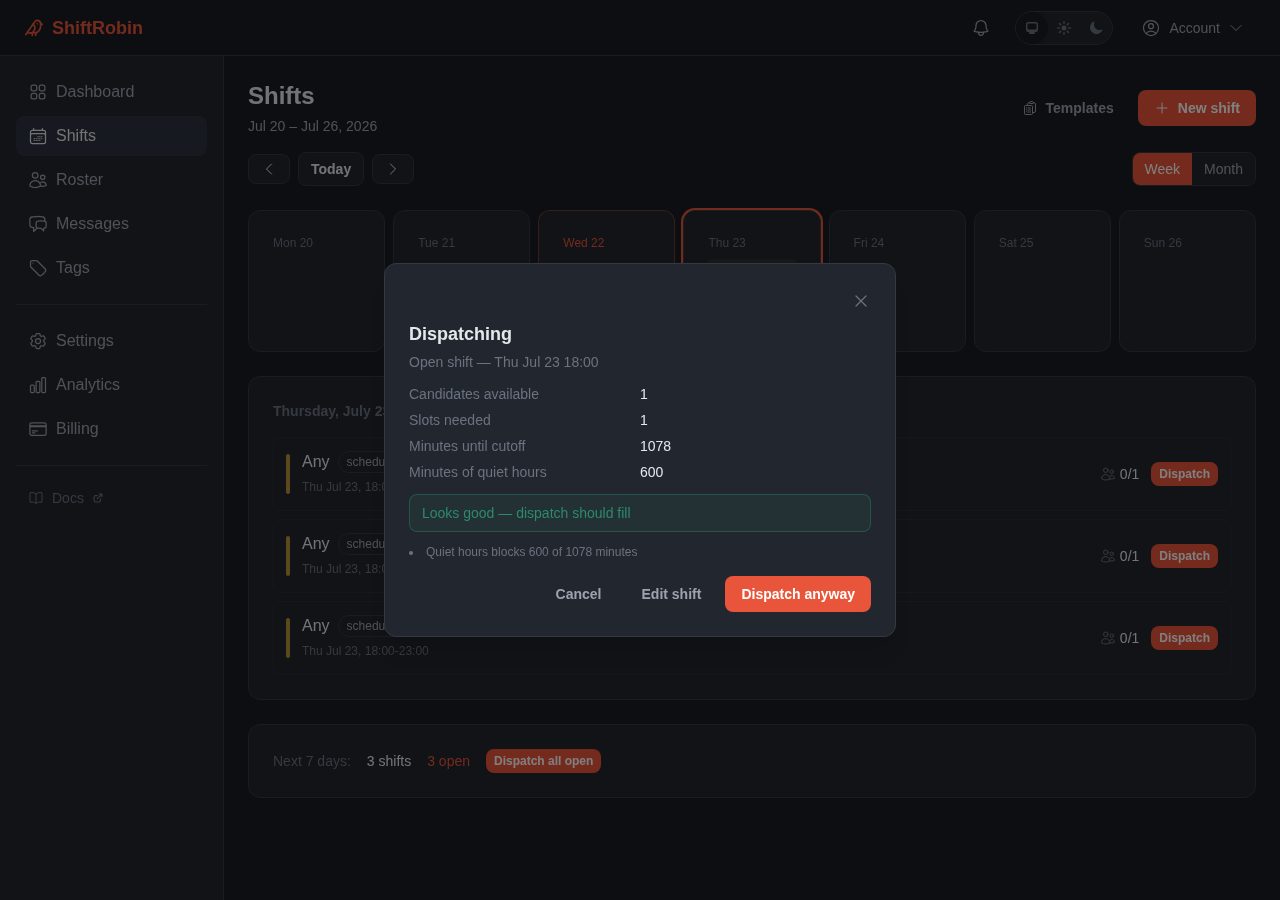The height and width of the screenshot is (900, 1280).
Task: Click the Account user avatar icon
Action: 1151,28
